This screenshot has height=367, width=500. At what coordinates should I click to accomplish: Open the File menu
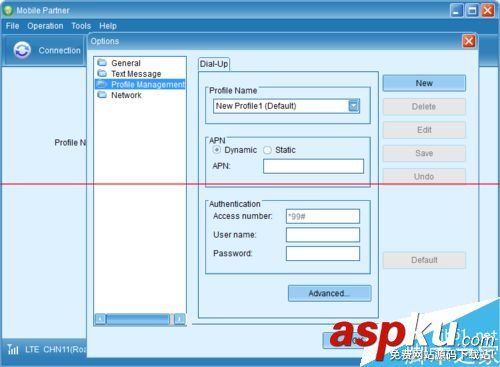12,26
